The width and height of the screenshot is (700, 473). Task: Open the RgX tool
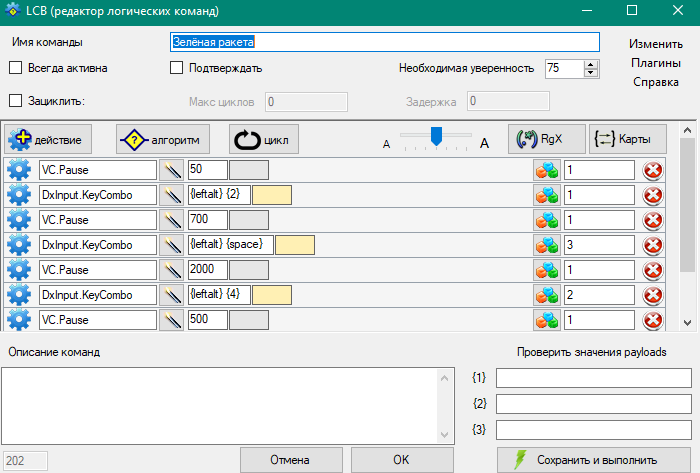546,139
